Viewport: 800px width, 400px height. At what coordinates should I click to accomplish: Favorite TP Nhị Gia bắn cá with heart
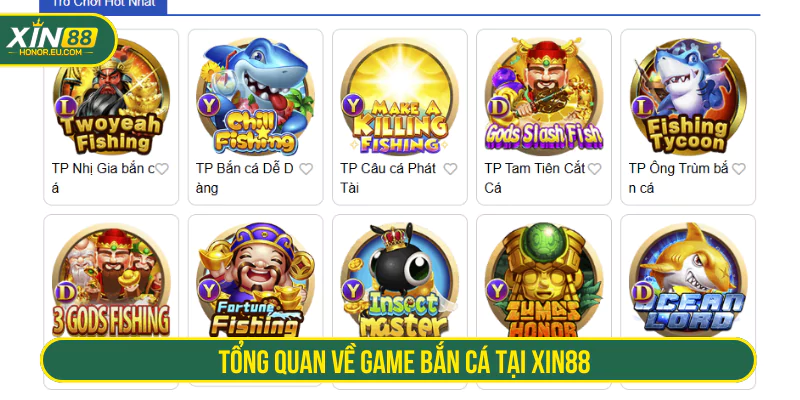click(162, 169)
